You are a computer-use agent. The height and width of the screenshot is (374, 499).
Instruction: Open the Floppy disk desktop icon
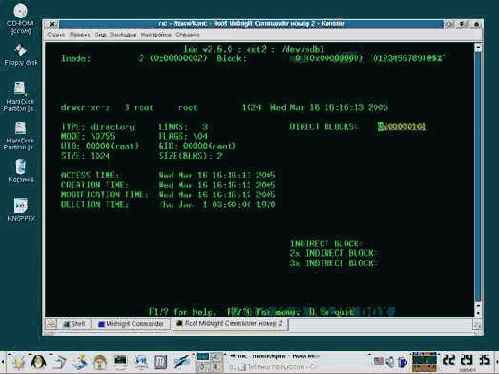(x=21, y=55)
